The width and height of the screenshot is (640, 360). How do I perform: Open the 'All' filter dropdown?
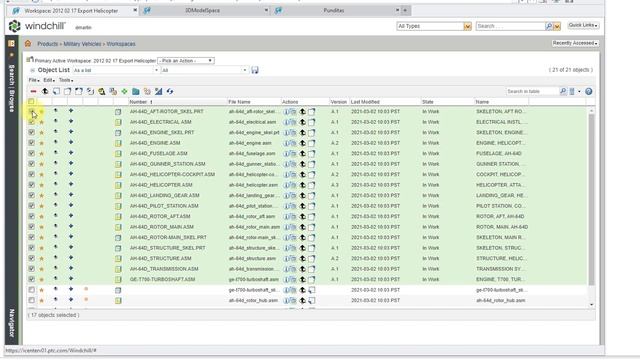click(204, 70)
